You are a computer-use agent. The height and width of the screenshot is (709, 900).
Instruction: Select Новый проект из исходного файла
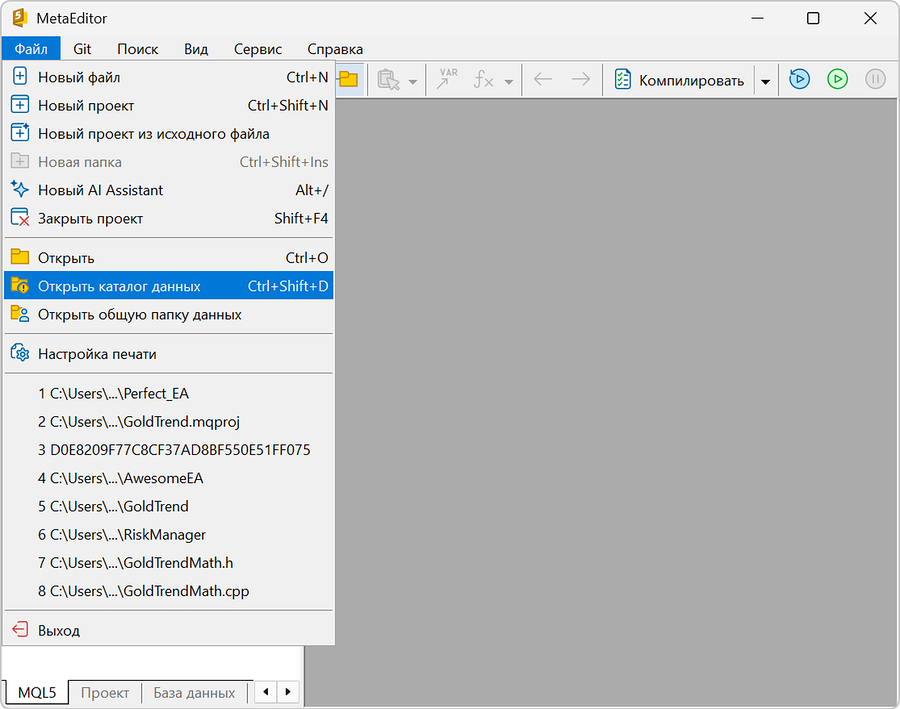[169, 133]
